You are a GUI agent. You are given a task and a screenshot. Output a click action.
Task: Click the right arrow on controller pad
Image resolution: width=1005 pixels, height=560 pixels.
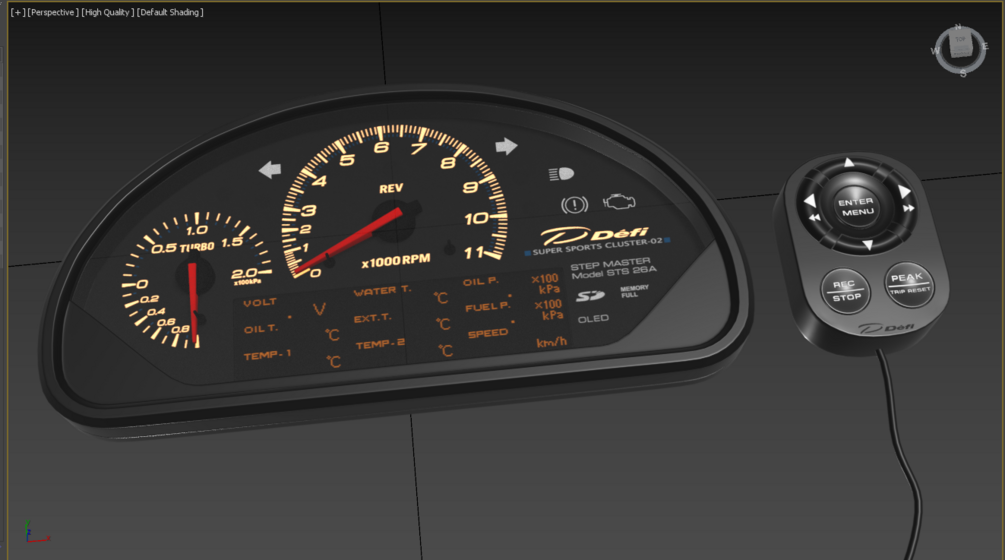pyautogui.click(x=904, y=192)
